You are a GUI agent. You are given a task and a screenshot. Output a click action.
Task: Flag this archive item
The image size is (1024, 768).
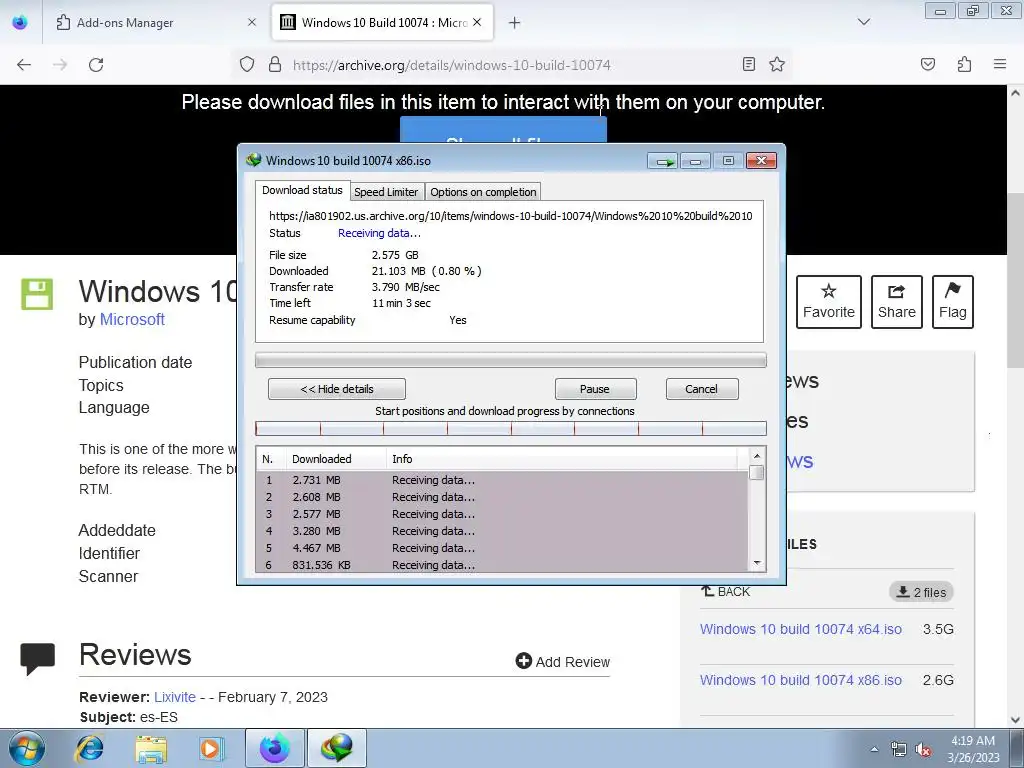(x=953, y=302)
